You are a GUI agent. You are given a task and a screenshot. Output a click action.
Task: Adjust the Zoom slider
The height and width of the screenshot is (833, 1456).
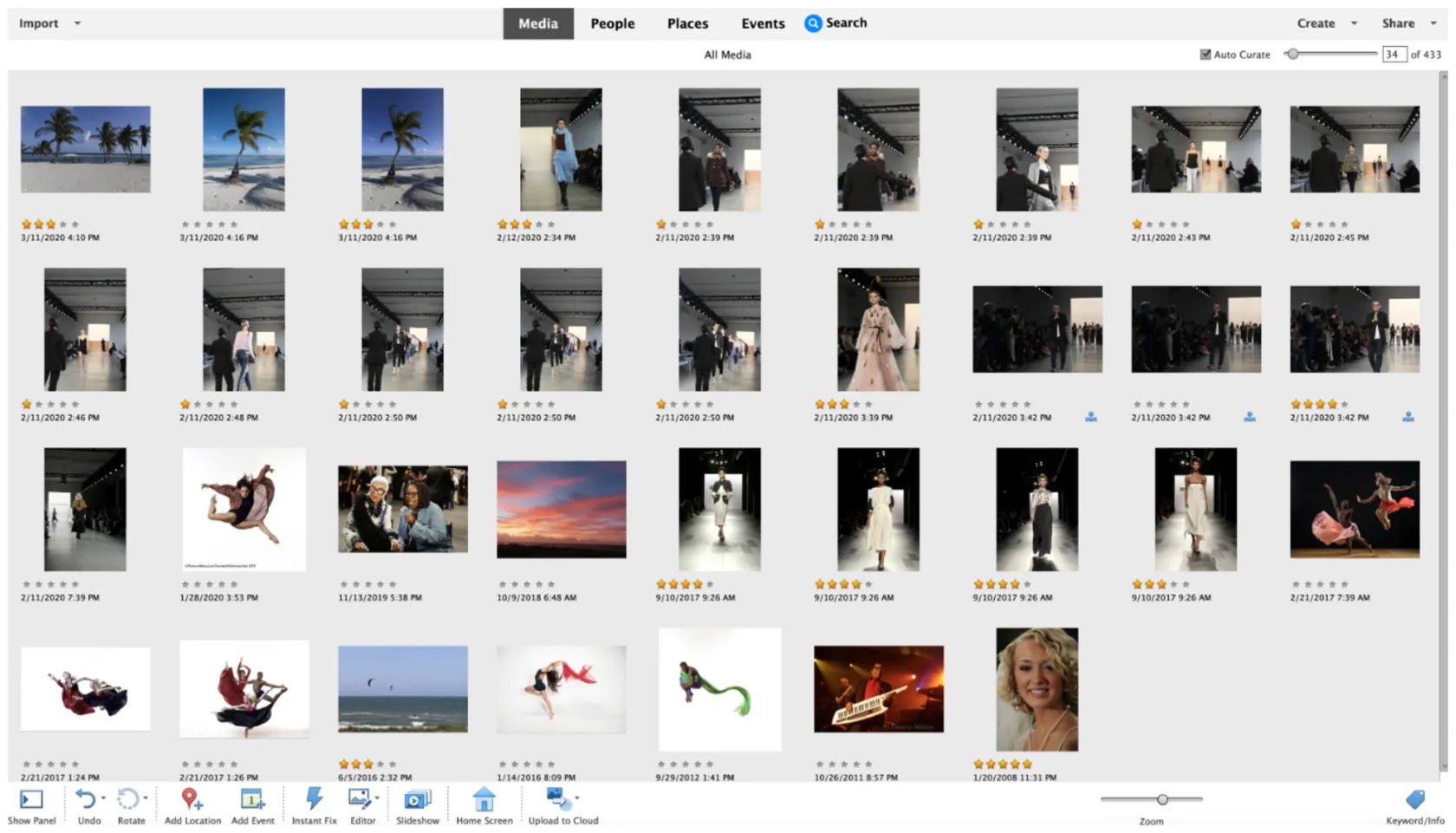tap(1162, 799)
